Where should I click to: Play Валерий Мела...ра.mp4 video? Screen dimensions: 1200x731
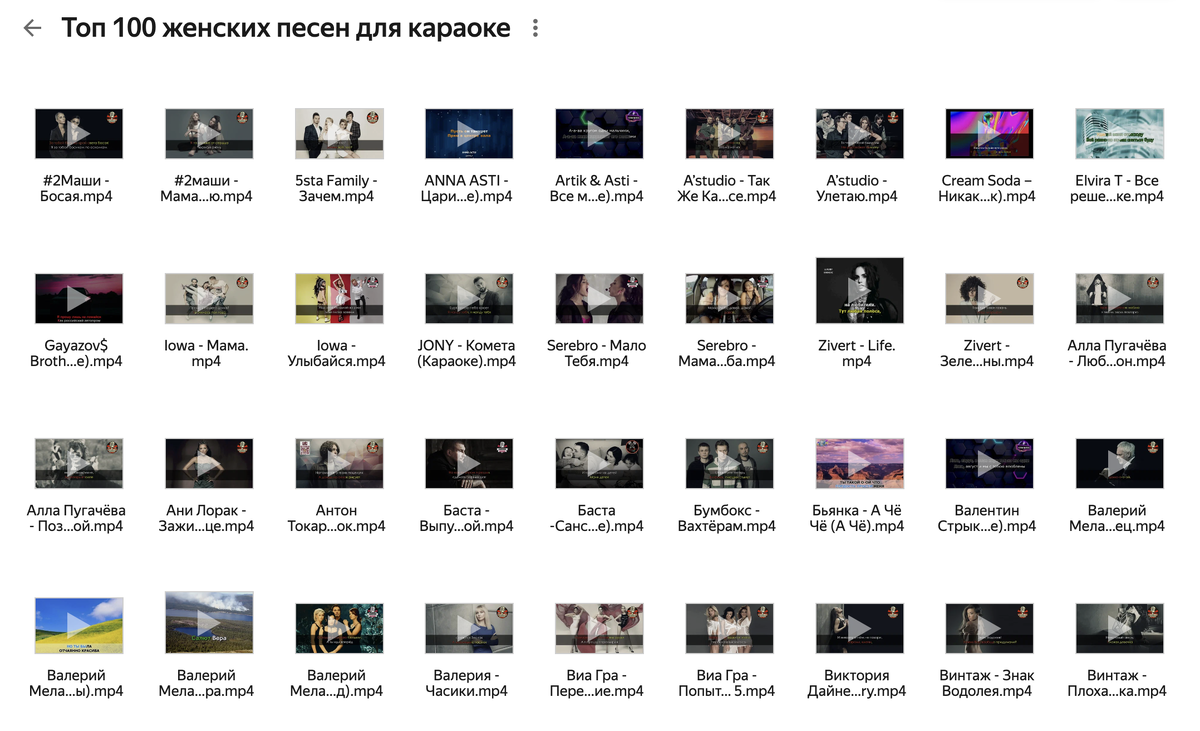(209, 625)
